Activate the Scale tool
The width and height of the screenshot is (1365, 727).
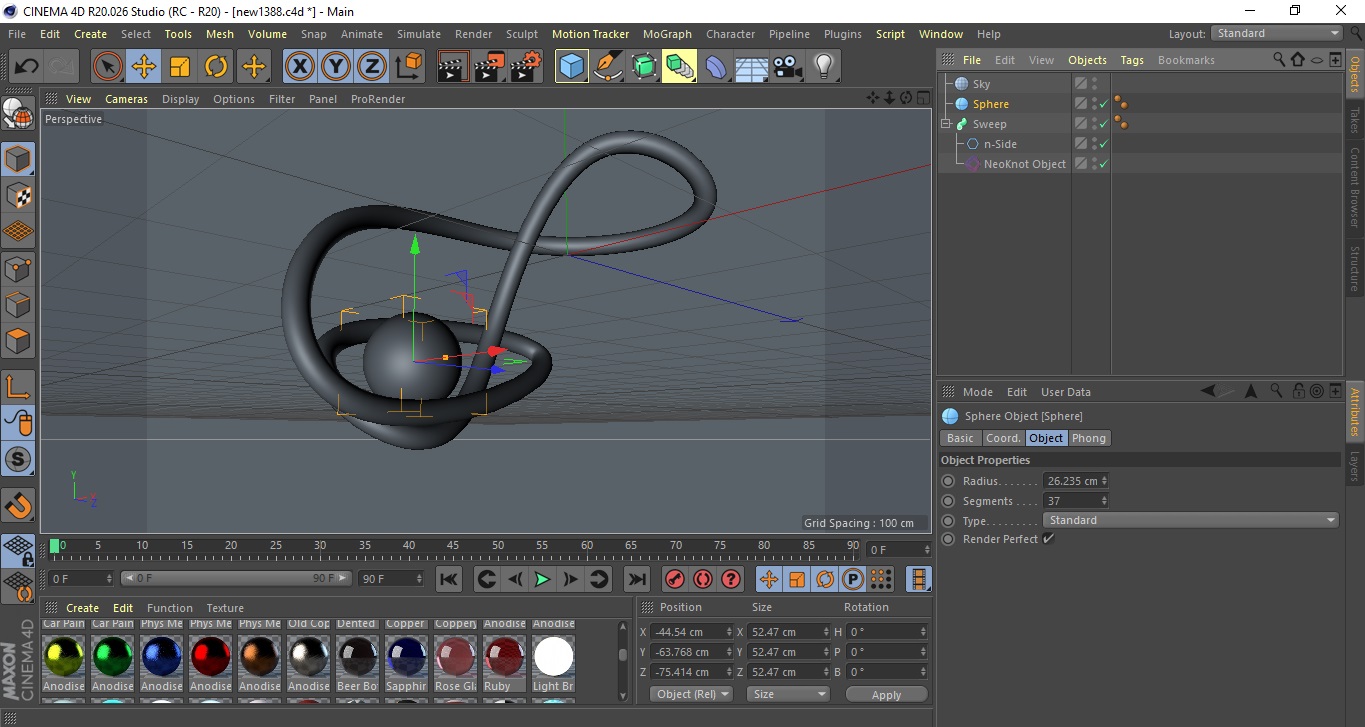[x=180, y=67]
